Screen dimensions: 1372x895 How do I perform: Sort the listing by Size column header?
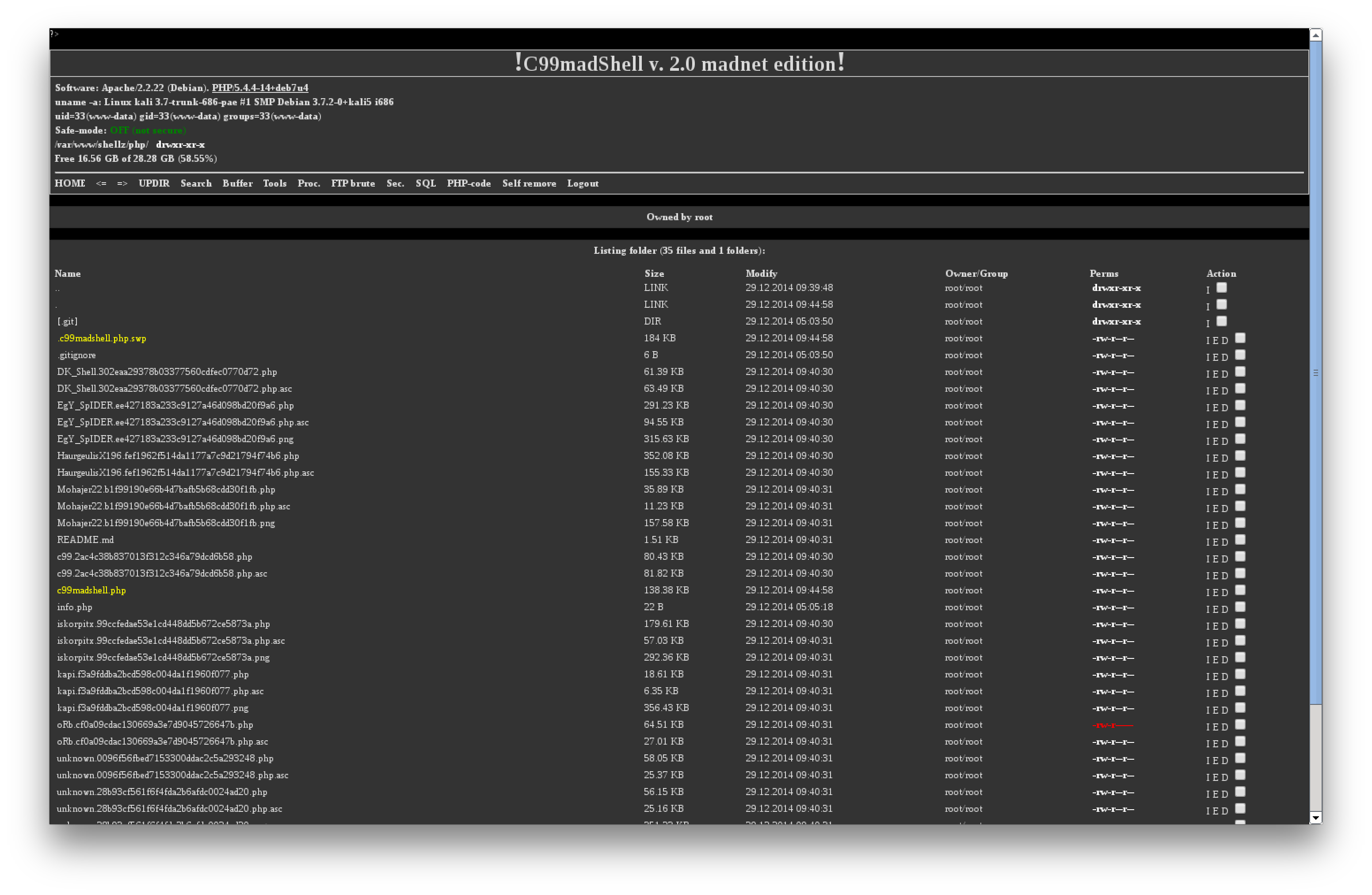point(654,273)
